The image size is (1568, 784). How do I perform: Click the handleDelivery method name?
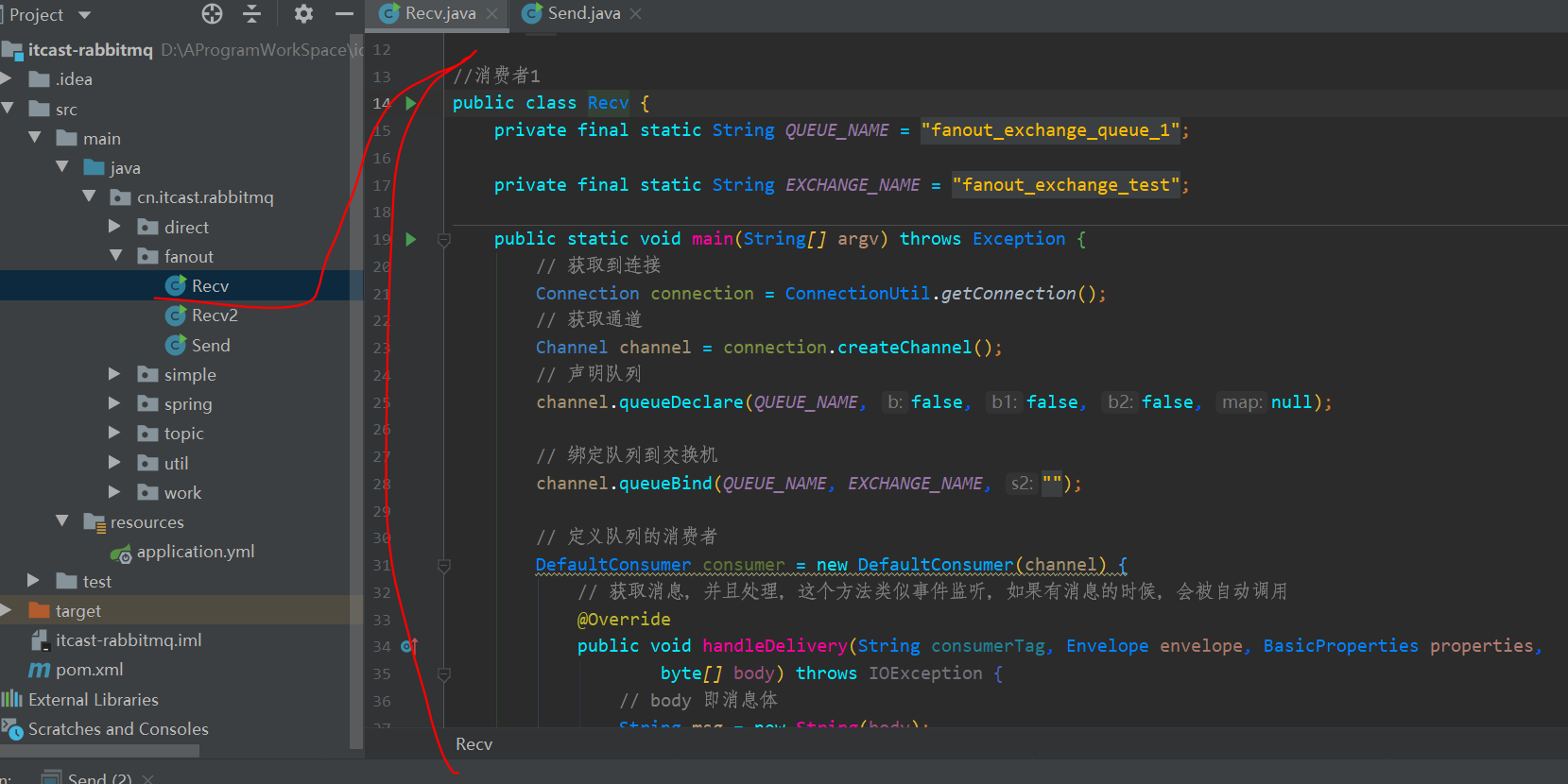774,646
